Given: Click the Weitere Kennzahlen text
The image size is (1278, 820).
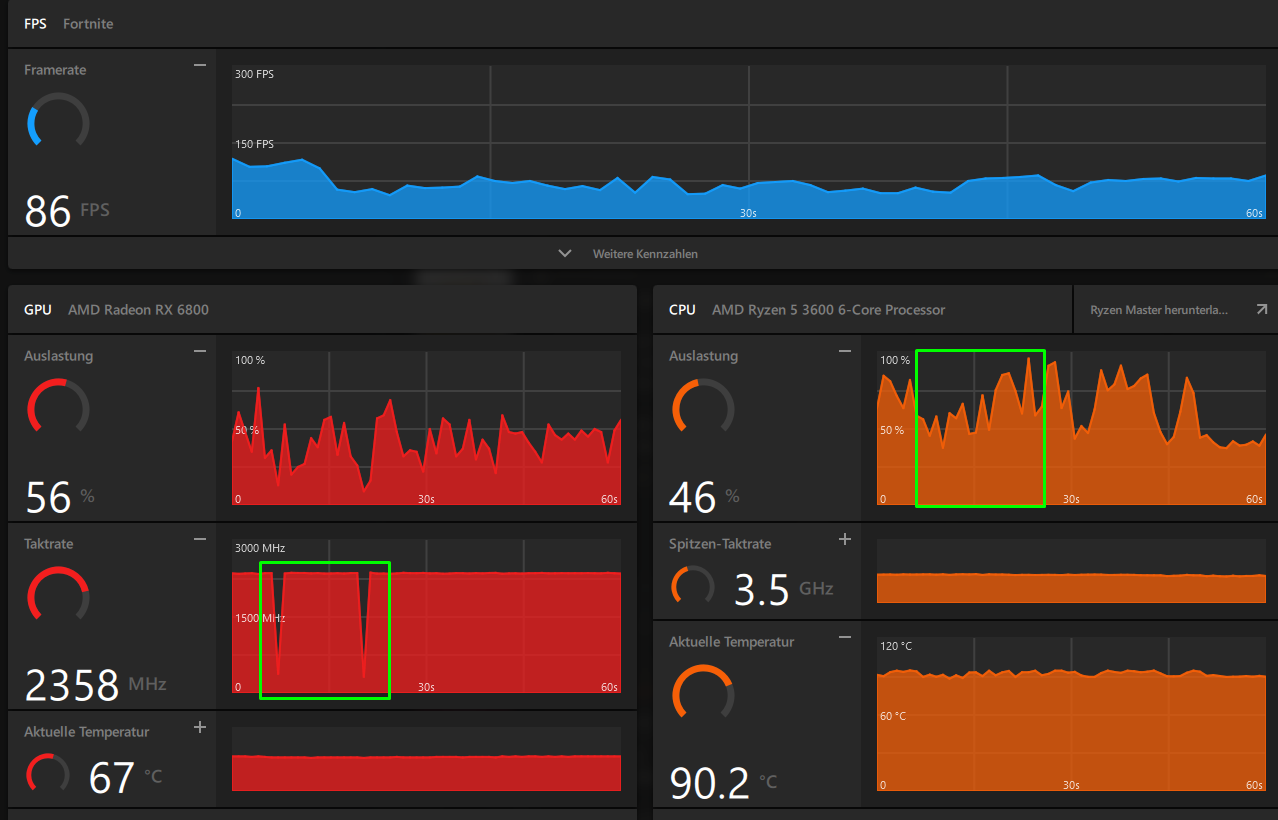Looking at the screenshot, I should (x=645, y=254).
